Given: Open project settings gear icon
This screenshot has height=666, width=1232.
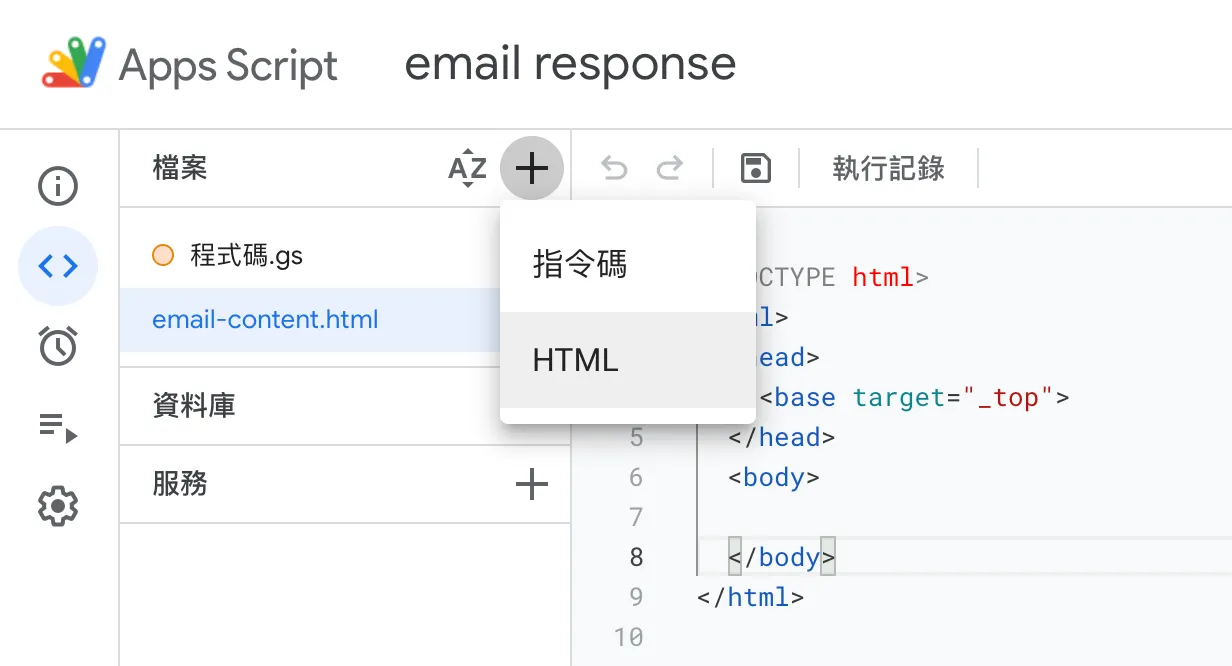Looking at the screenshot, I should (57, 506).
